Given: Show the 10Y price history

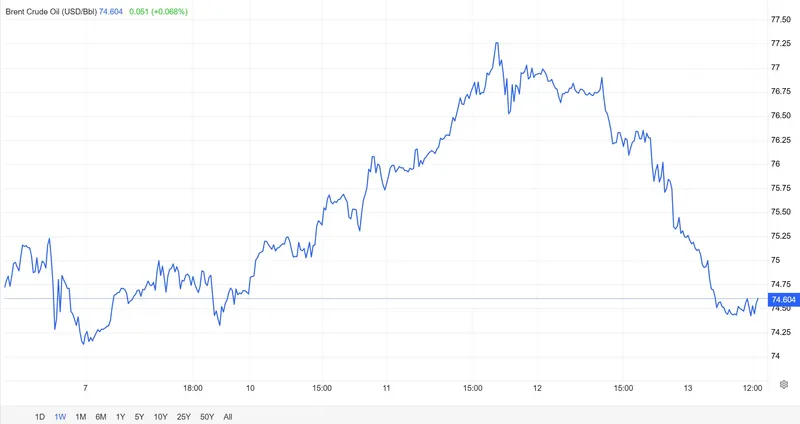Looking at the screenshot, I should coord(160,416).
